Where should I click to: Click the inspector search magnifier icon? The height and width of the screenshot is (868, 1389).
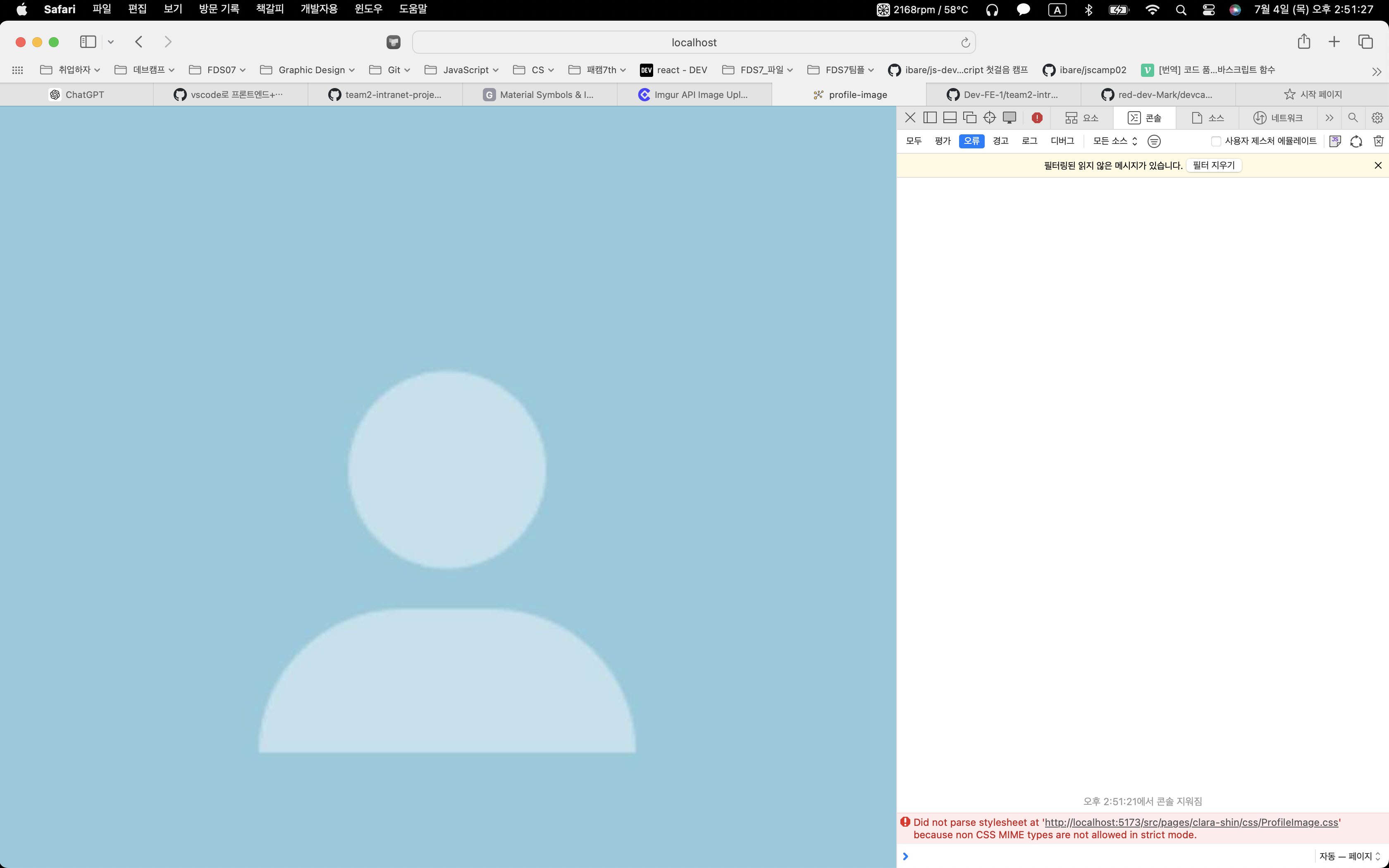1353,118
